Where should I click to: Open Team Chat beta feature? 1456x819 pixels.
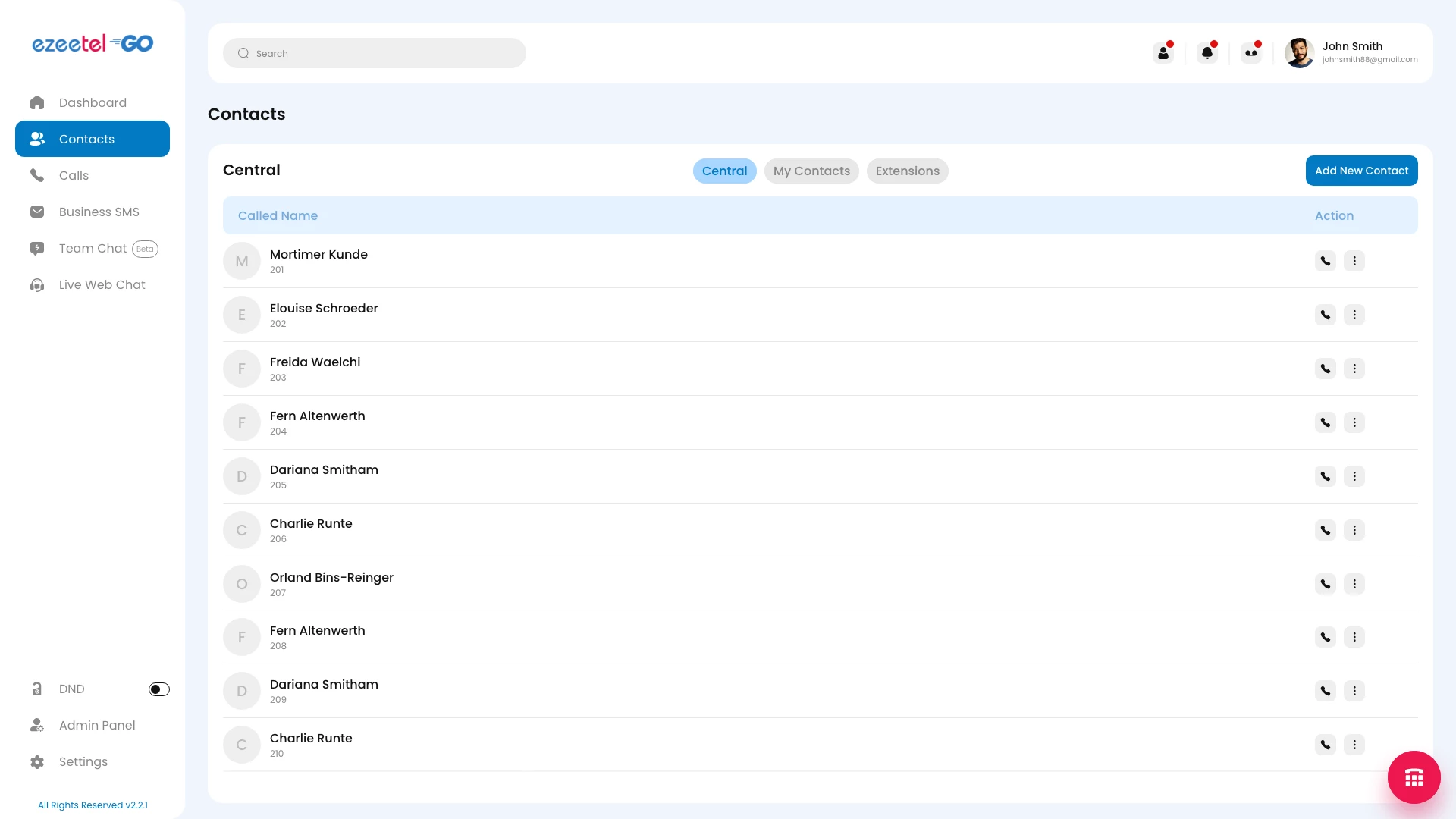(x=93, y=248)
